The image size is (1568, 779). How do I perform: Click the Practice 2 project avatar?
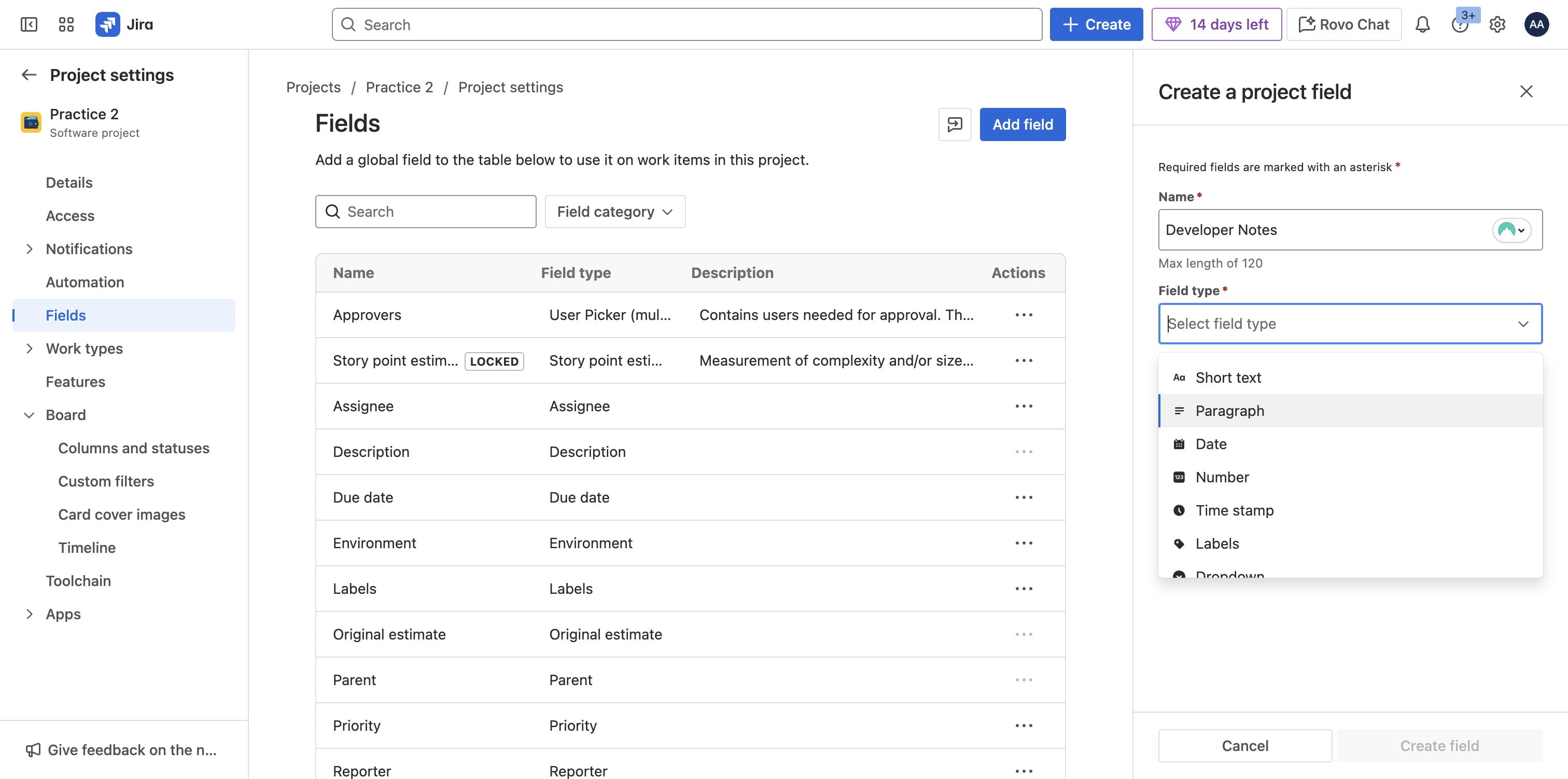(x=31, y=122)
